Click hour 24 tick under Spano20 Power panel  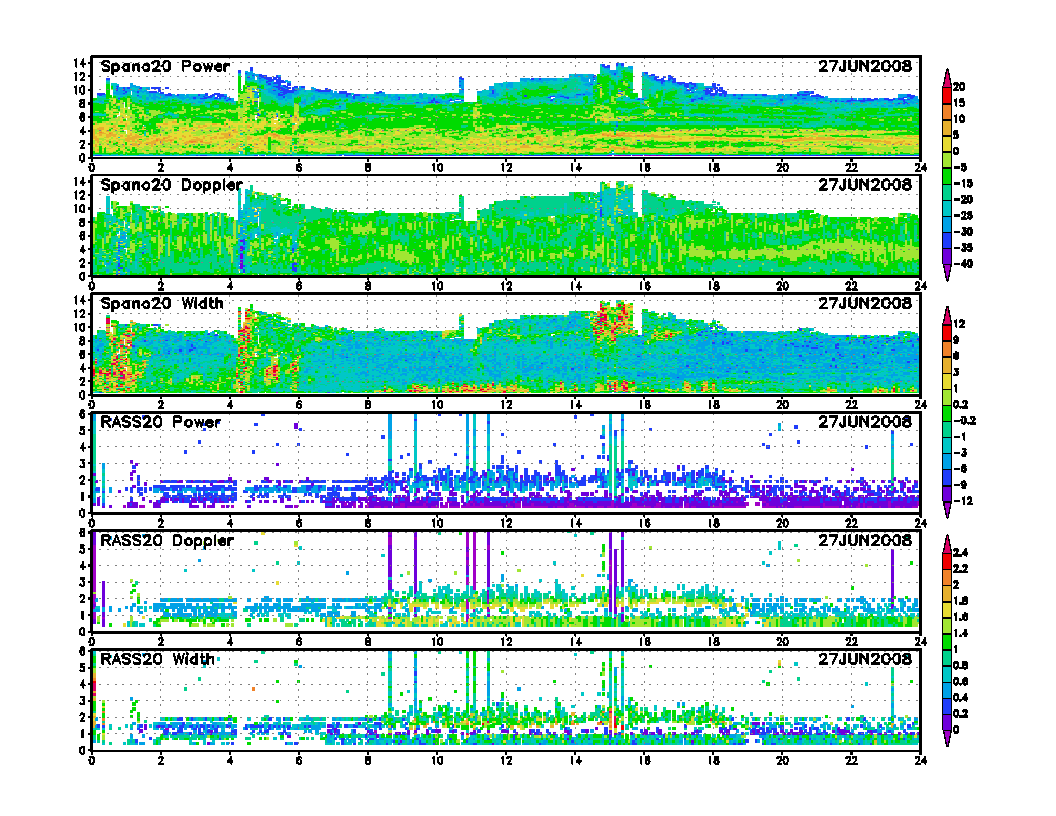pyautogui.click(x=920, y=167)
